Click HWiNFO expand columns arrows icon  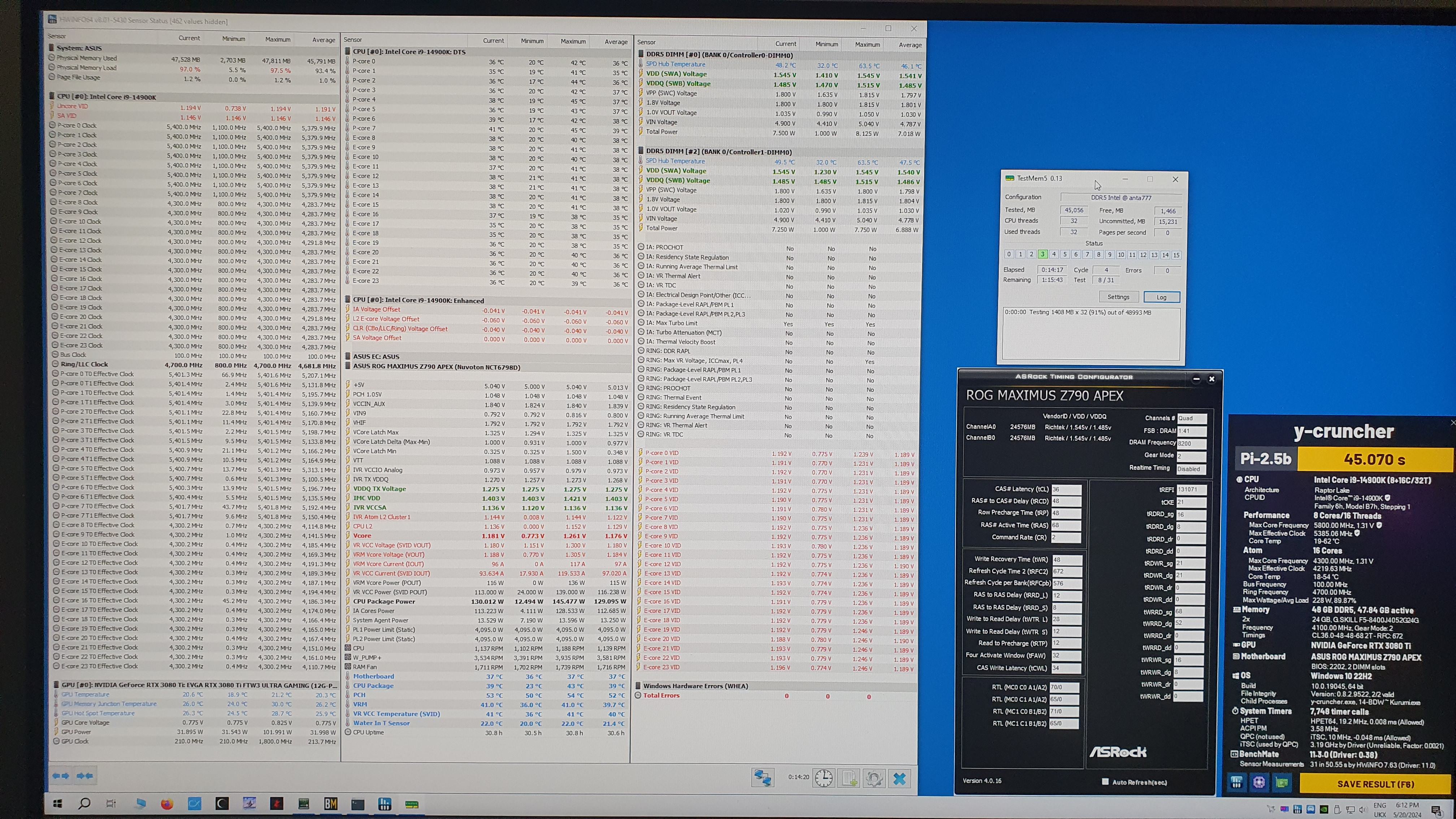[x=60, y=776]
